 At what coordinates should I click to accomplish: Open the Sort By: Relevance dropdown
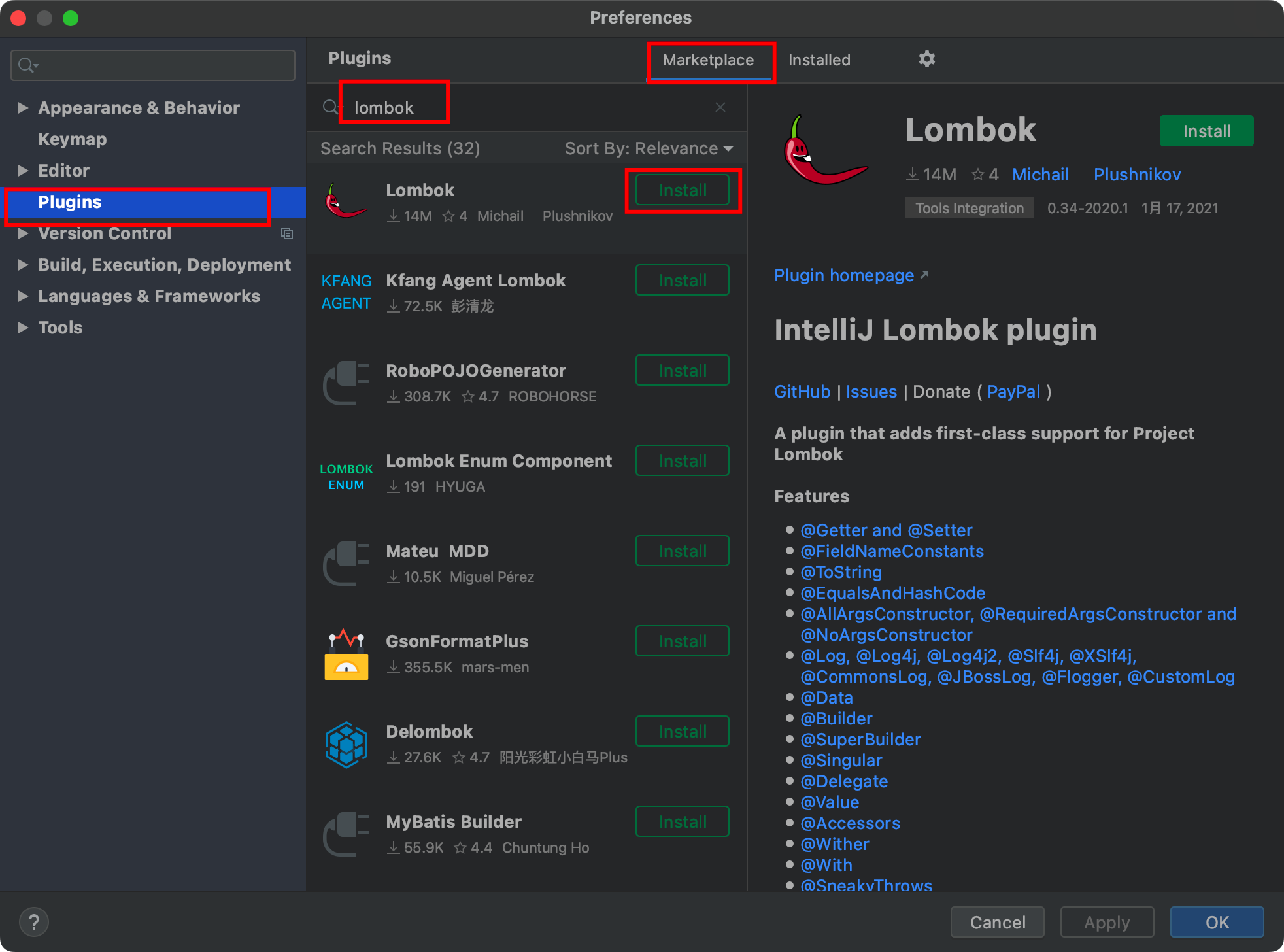pos(649,148)
